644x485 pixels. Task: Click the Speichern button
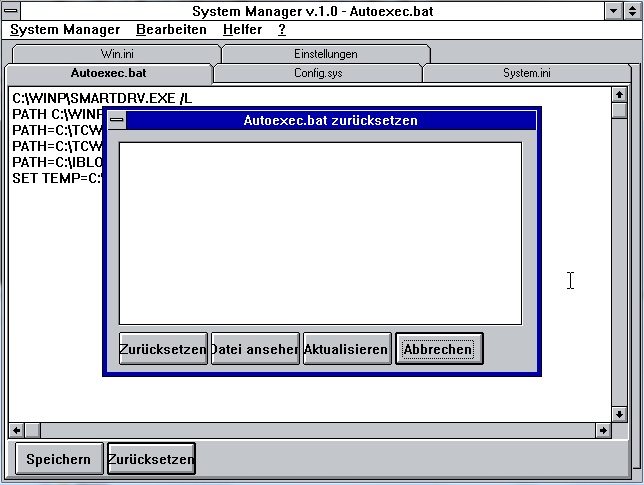(58, 460)
